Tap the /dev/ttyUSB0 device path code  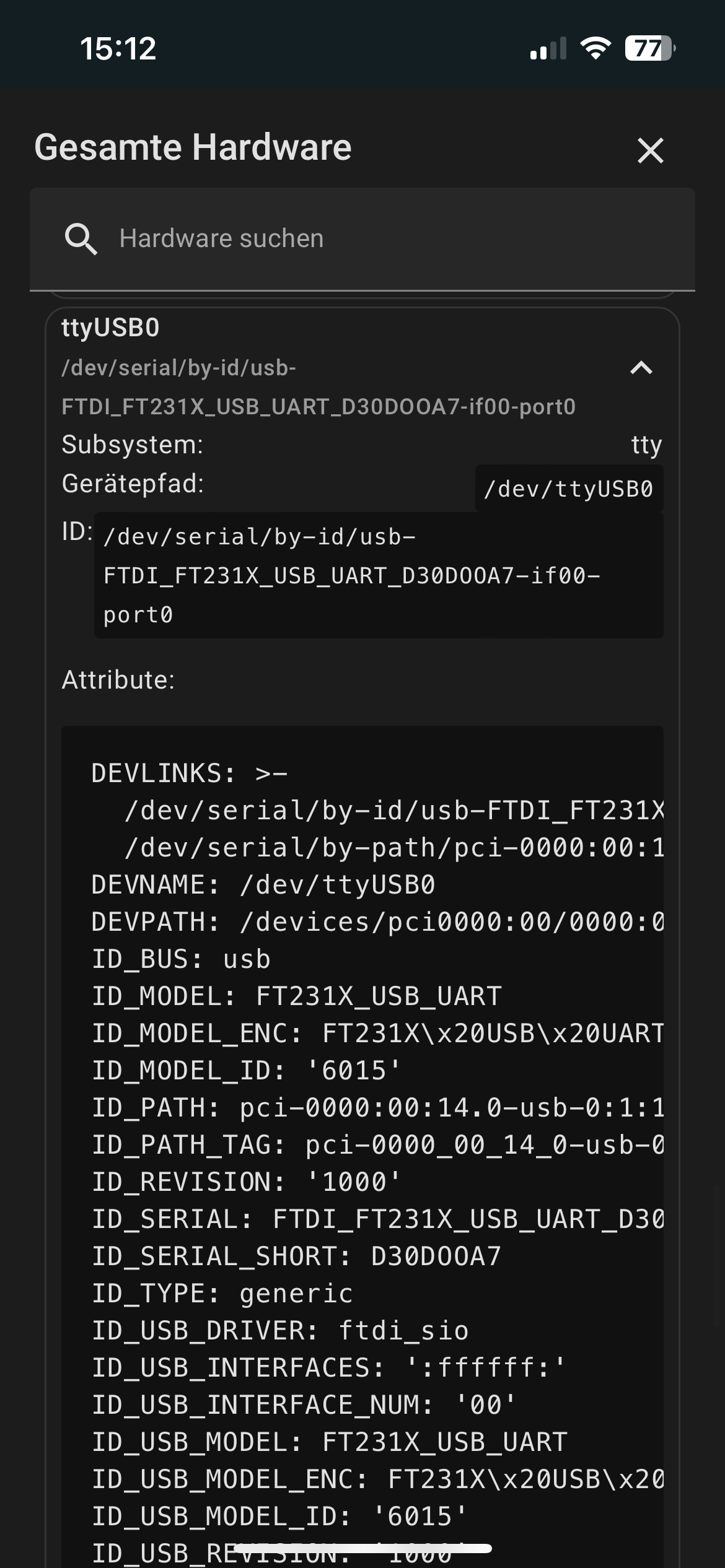(x=569, y=489)
